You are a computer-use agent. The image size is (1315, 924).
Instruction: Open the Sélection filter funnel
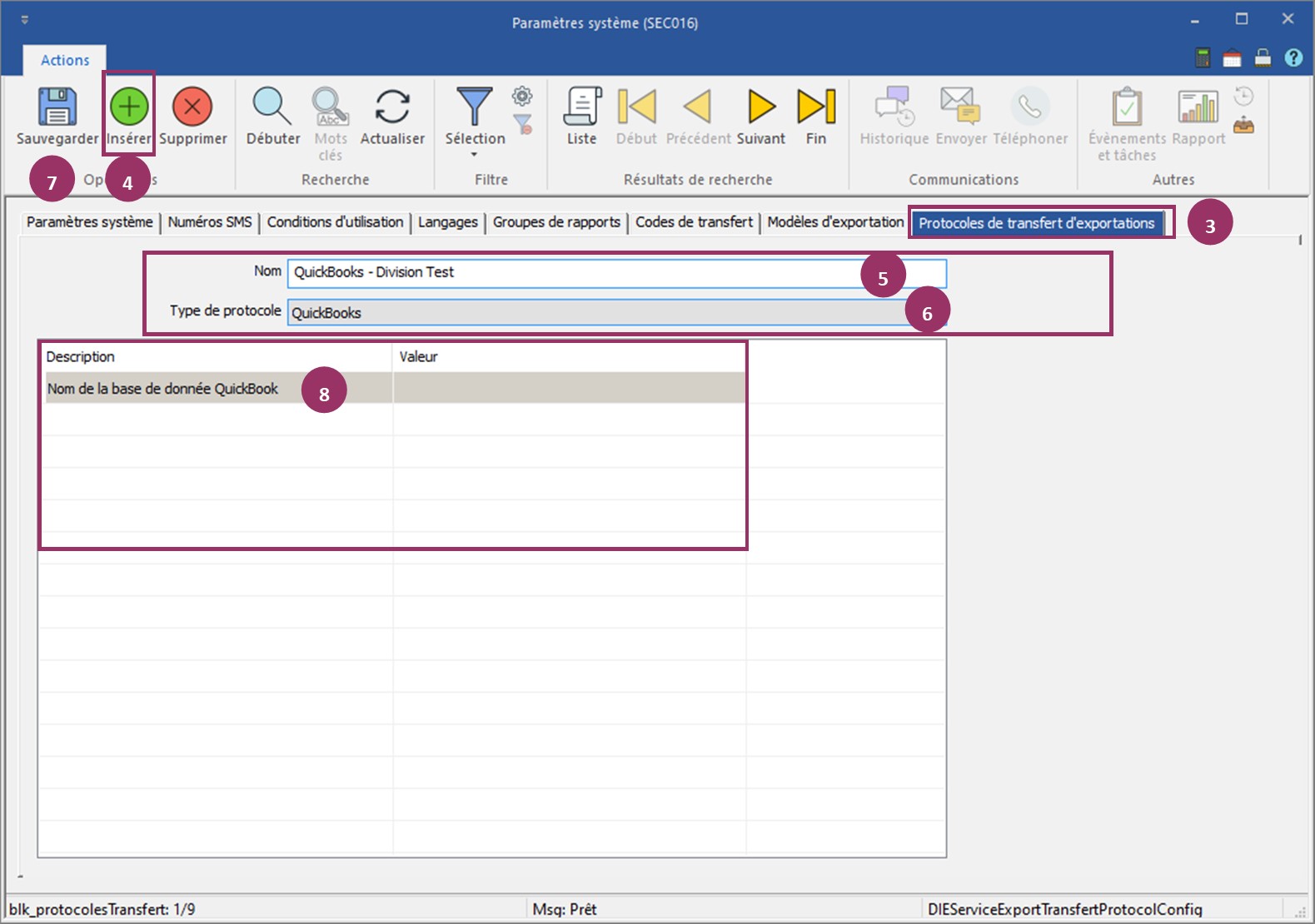click(x=475, y=107)
